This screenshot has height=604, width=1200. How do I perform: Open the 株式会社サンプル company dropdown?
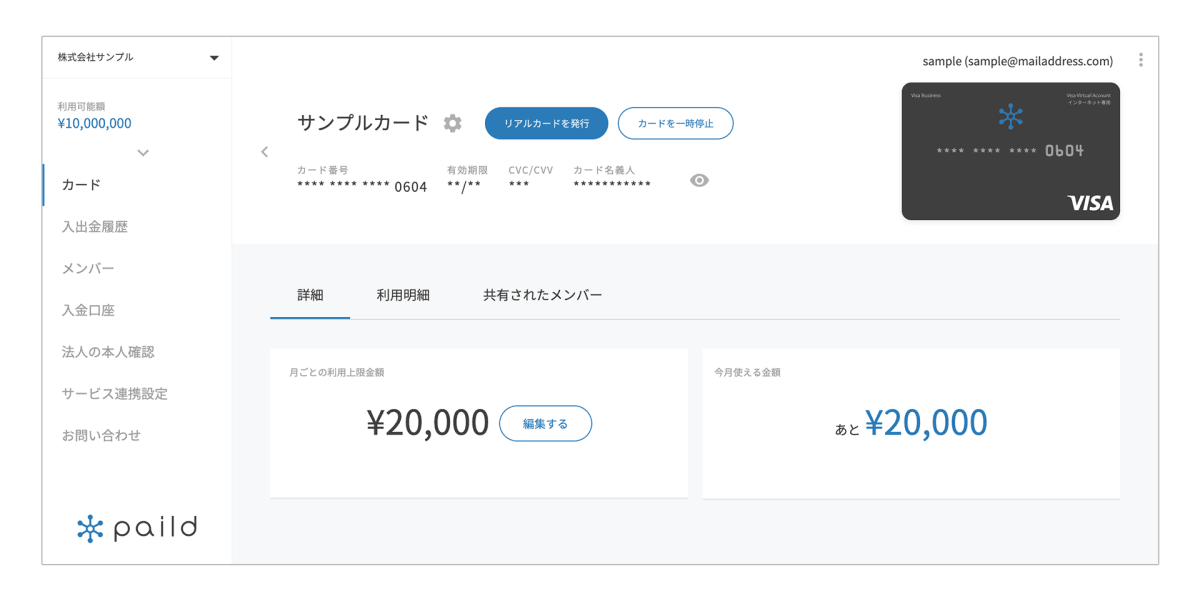(x=137, y=57)
